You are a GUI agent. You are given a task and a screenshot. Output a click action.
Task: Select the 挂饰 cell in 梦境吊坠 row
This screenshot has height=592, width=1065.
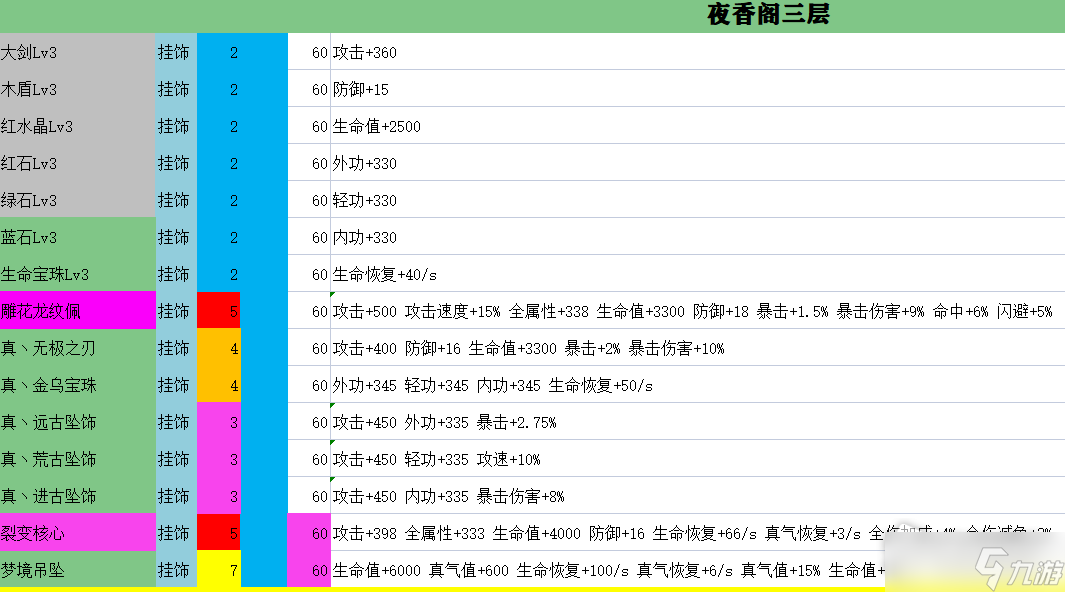pyautogui.click(x=176, y=570)
